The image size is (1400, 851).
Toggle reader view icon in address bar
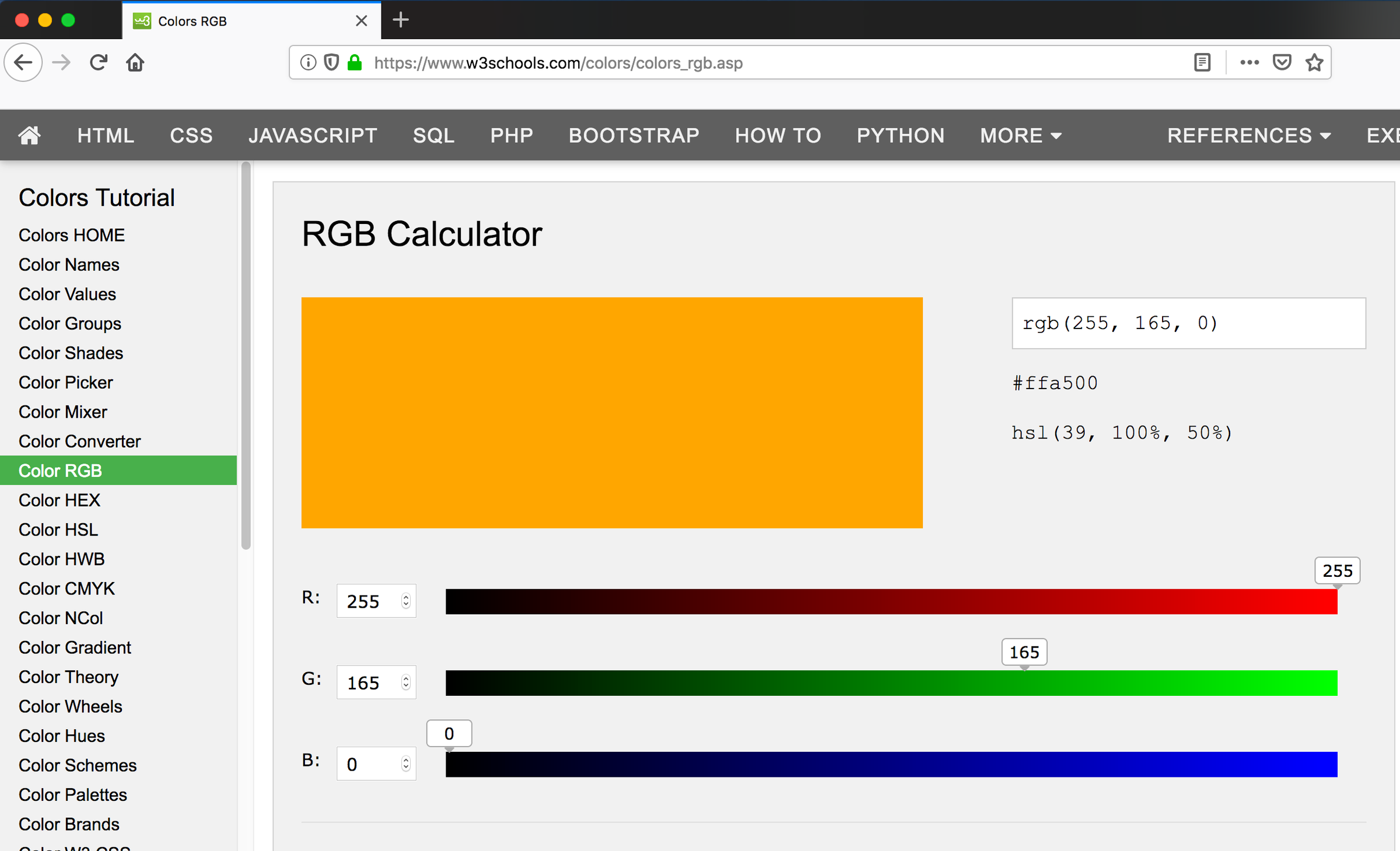click(1202, 62)
